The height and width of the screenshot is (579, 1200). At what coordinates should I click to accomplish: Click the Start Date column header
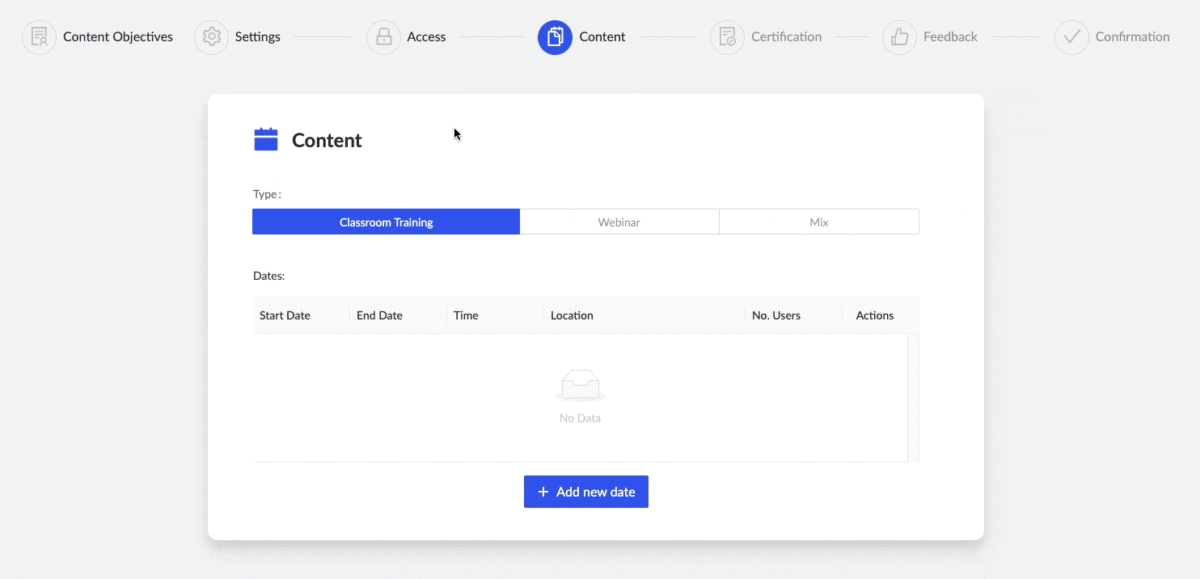[284, 315]
